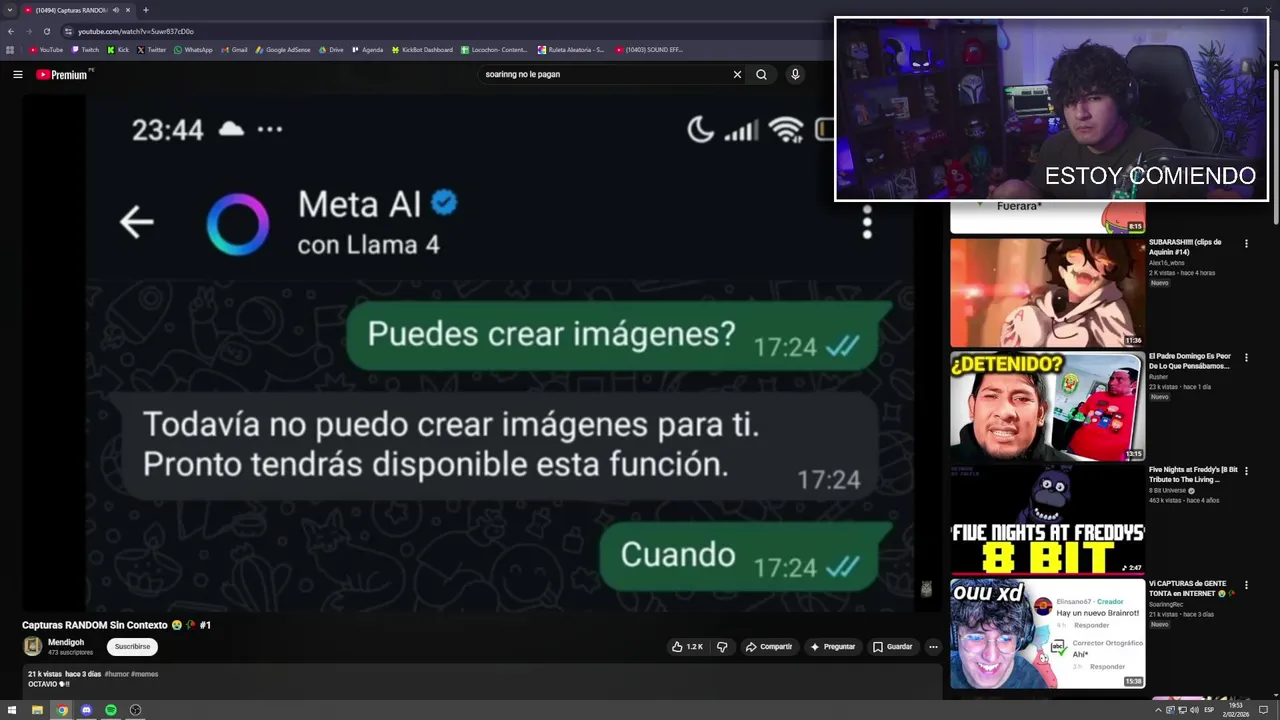The image size is (1280, 720).
Task: Subscribe to Mendigoh with Suscribirse button
Action: (132, 647)
